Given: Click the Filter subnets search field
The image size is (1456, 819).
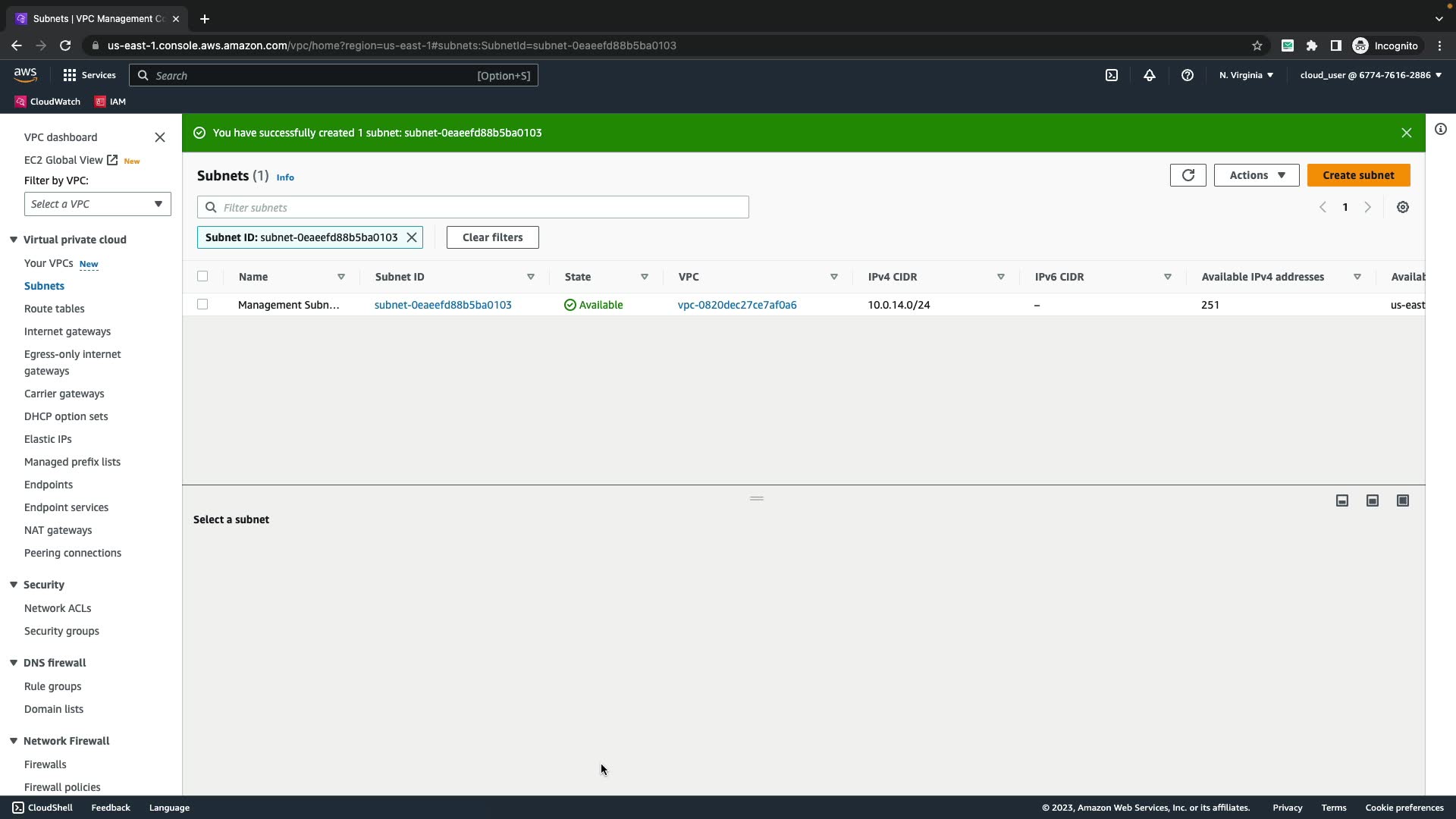Looking at the screenshot, I should tap(482, 207).
